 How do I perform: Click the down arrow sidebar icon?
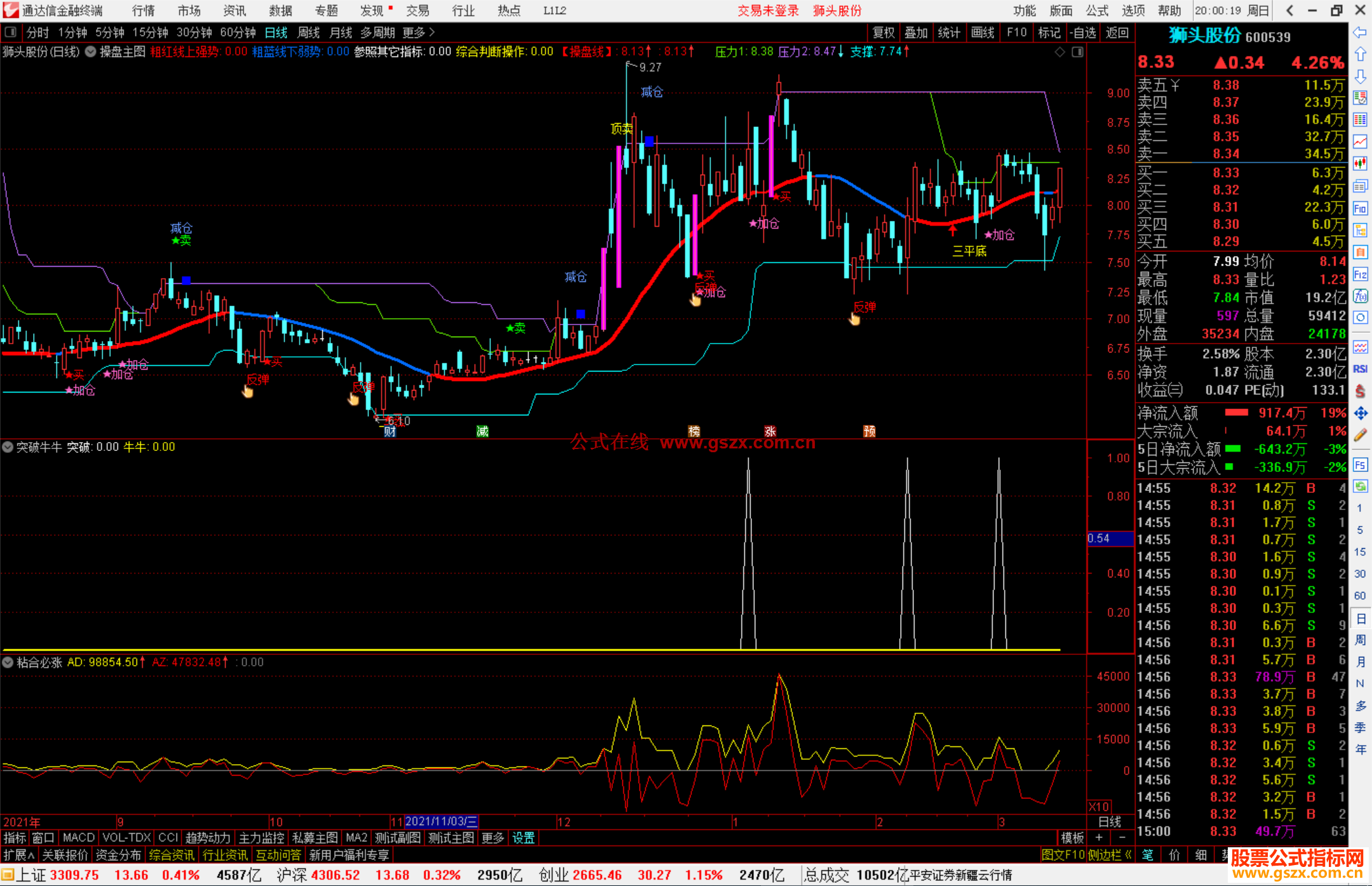[1360, 76]
